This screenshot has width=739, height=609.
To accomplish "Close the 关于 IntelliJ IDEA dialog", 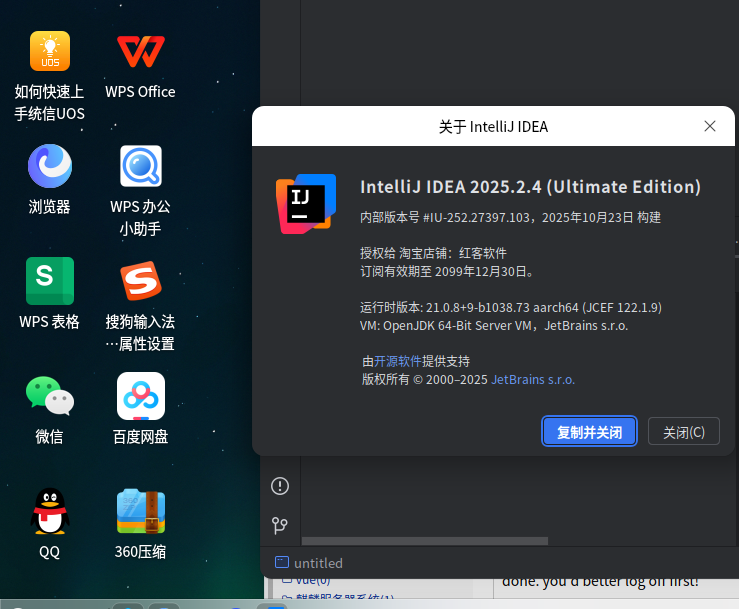I will 710,126.
